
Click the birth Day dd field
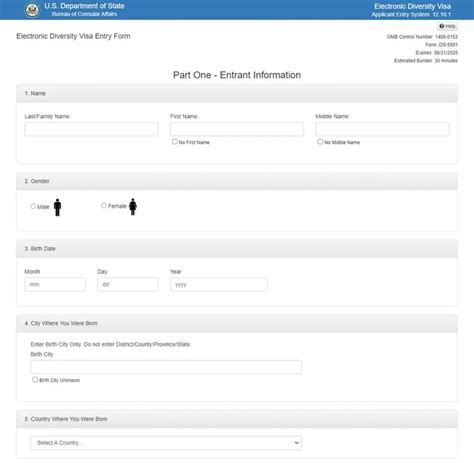128,284
